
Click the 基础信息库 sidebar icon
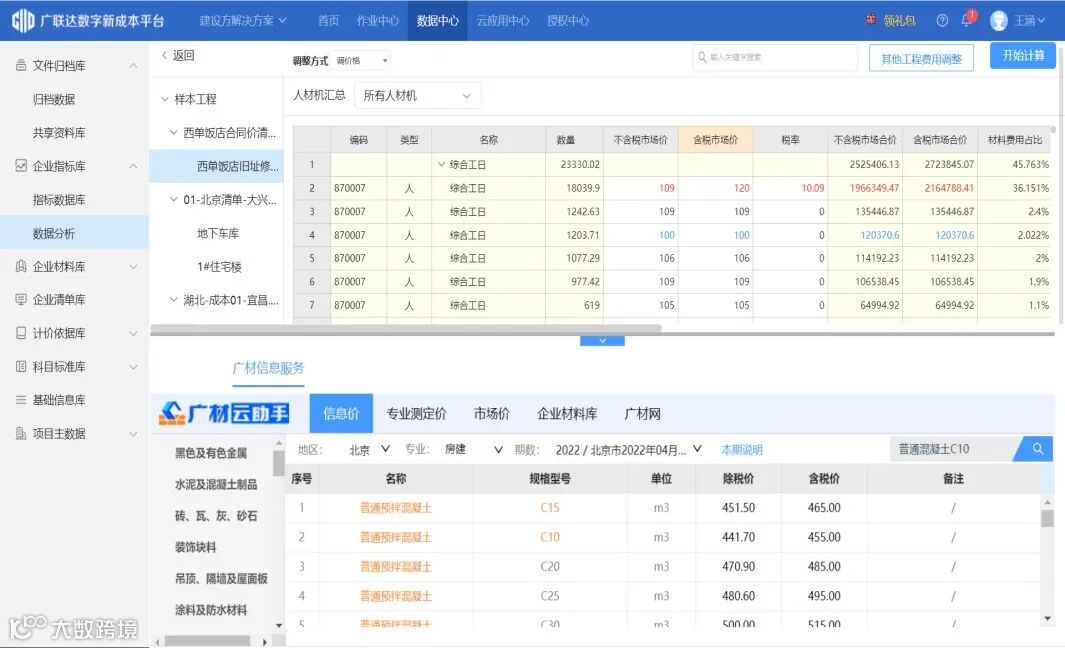[x=21, y=399]
